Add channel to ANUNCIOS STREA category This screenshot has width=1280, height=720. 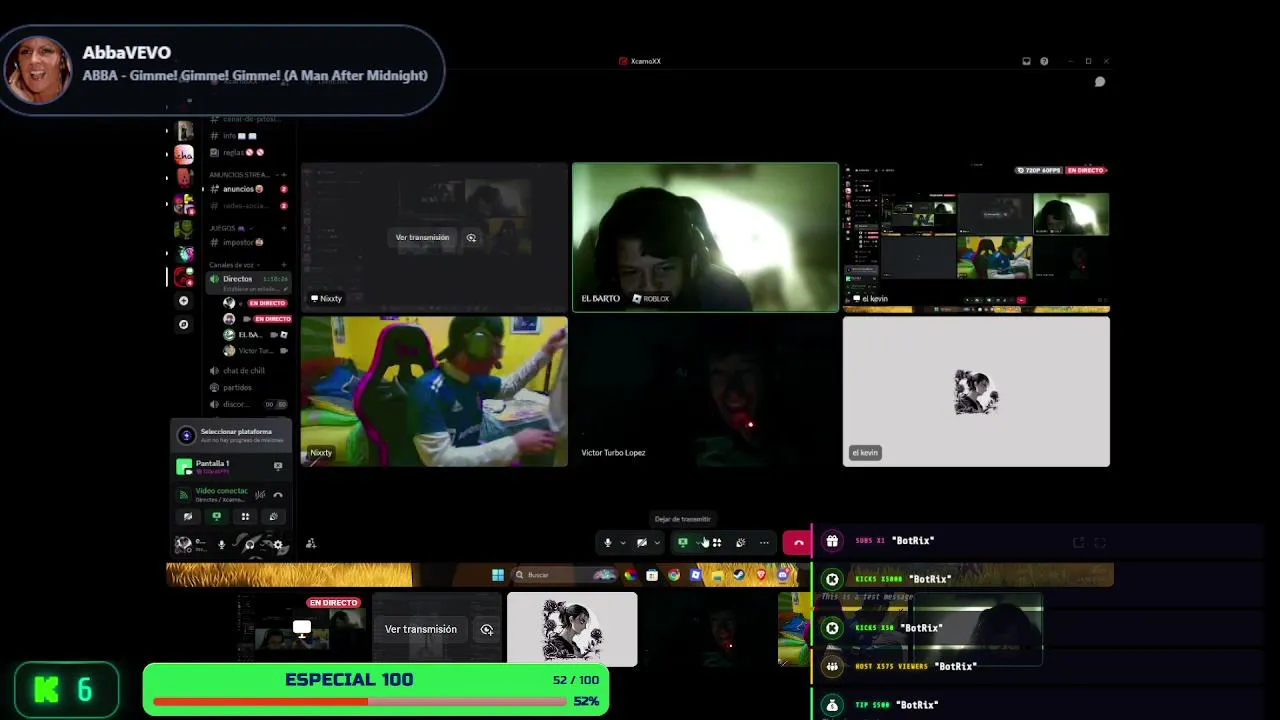point(284,174)
